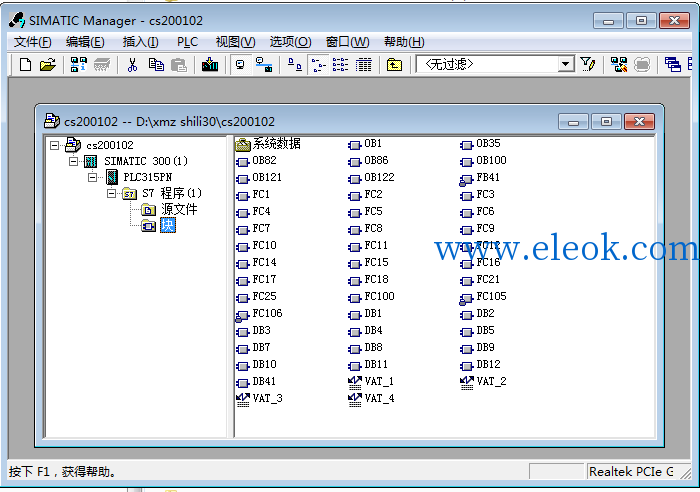Select the FC106 block icon
700x492 pixels.
click(x=242, y=315)
